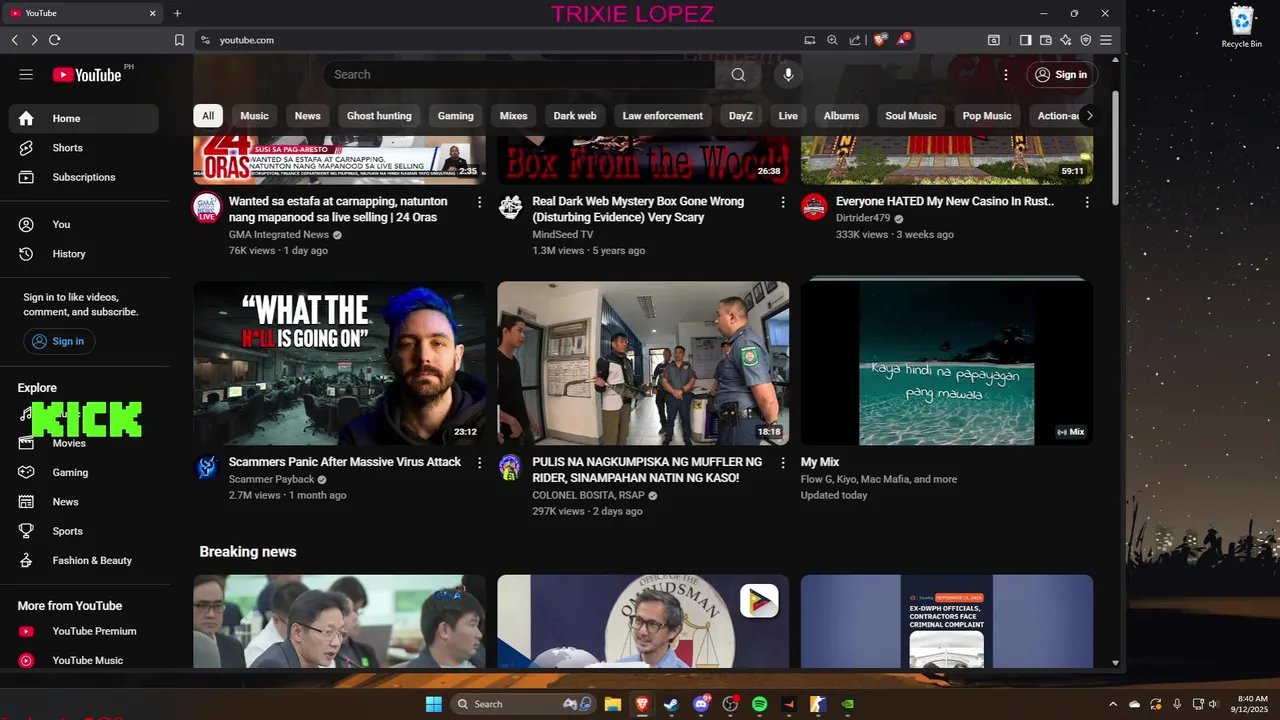This screenshot has height=720, width=1280.
Task: Play the Scammers Panic video thumbnail
Action: tap(339, 363)
